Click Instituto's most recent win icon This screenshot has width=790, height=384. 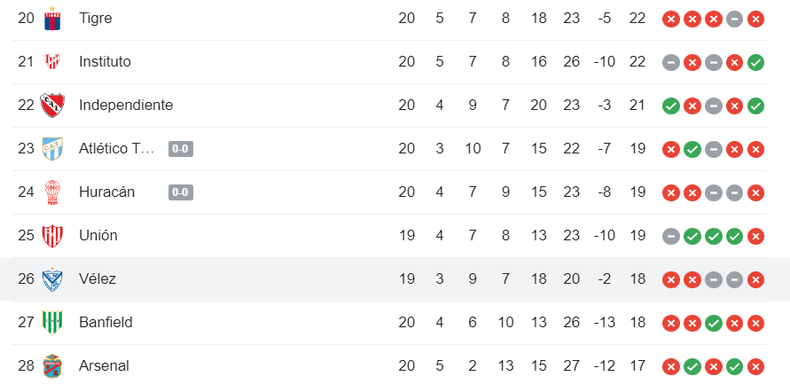pos(756,62)
